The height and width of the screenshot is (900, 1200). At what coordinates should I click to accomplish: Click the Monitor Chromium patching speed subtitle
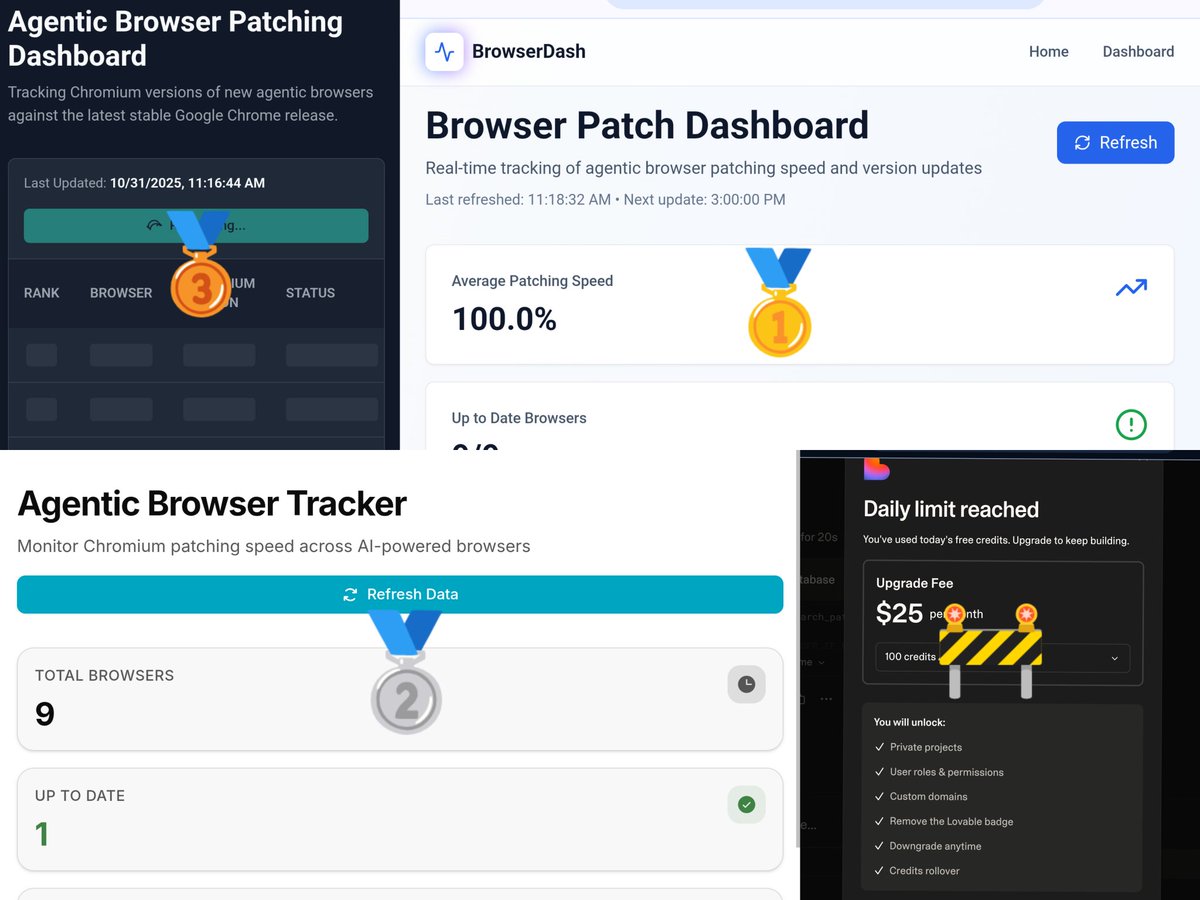pos(274,546)
